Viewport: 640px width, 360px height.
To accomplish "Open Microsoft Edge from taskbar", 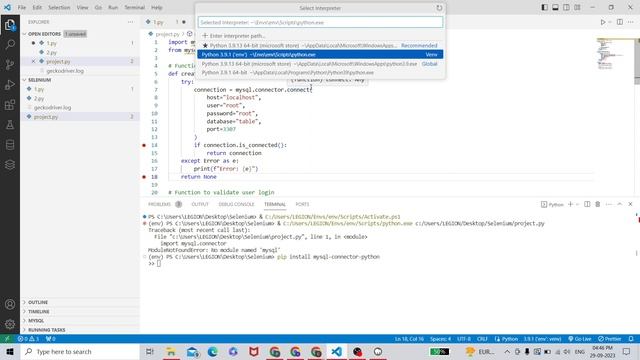I will point(213,351).
